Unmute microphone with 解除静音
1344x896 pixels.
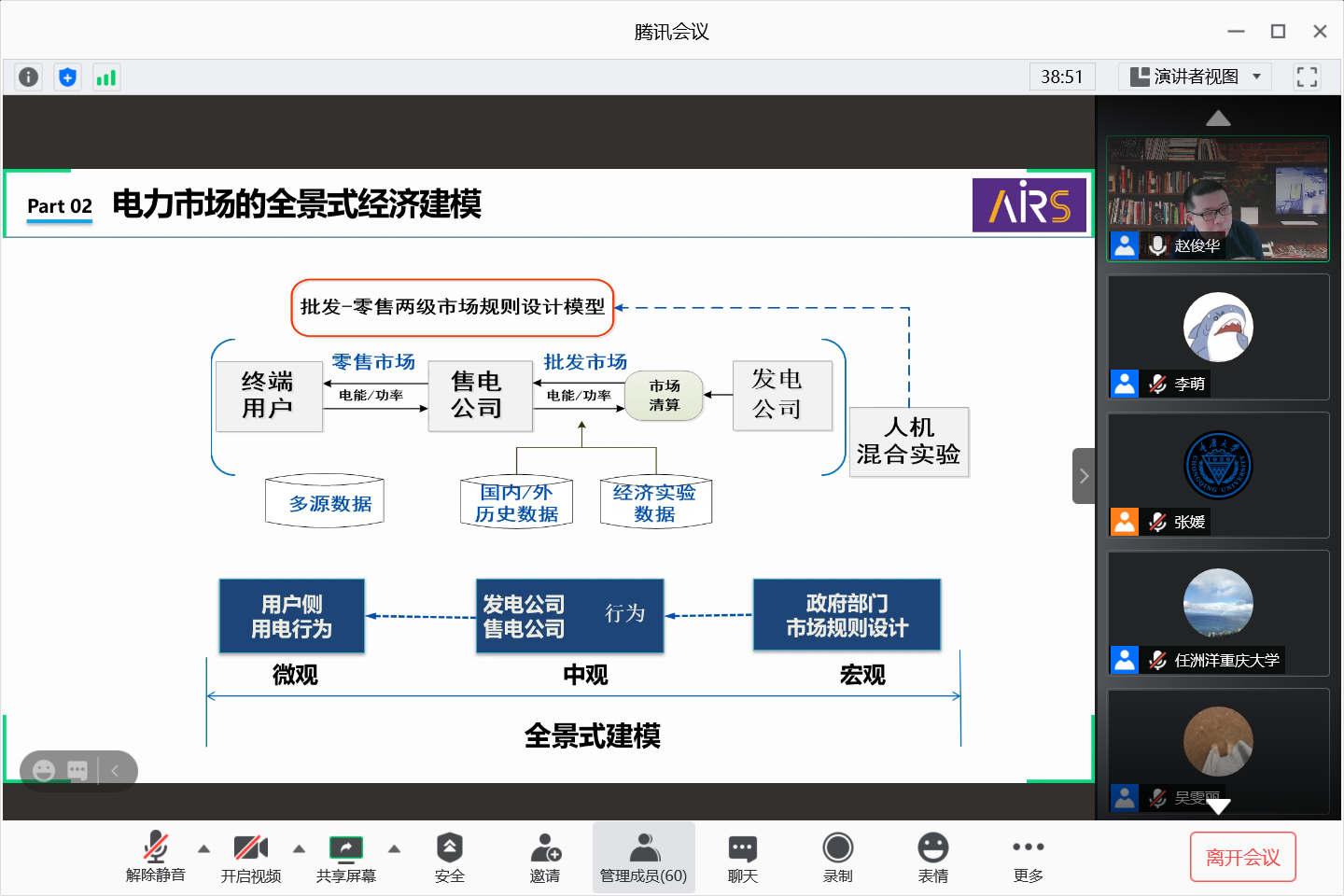(156, 857)
